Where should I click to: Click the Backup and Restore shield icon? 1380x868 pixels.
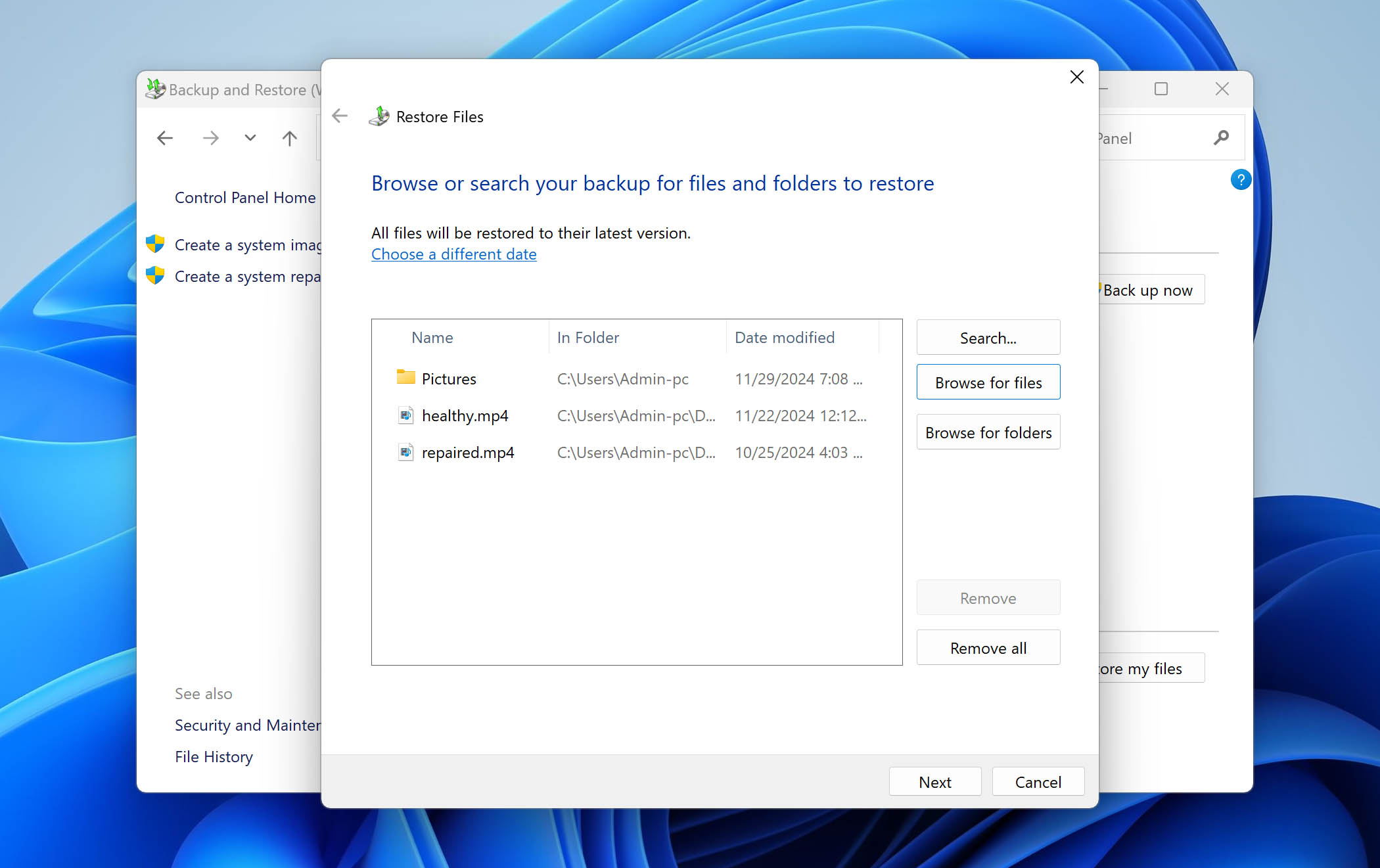point(159,89)
